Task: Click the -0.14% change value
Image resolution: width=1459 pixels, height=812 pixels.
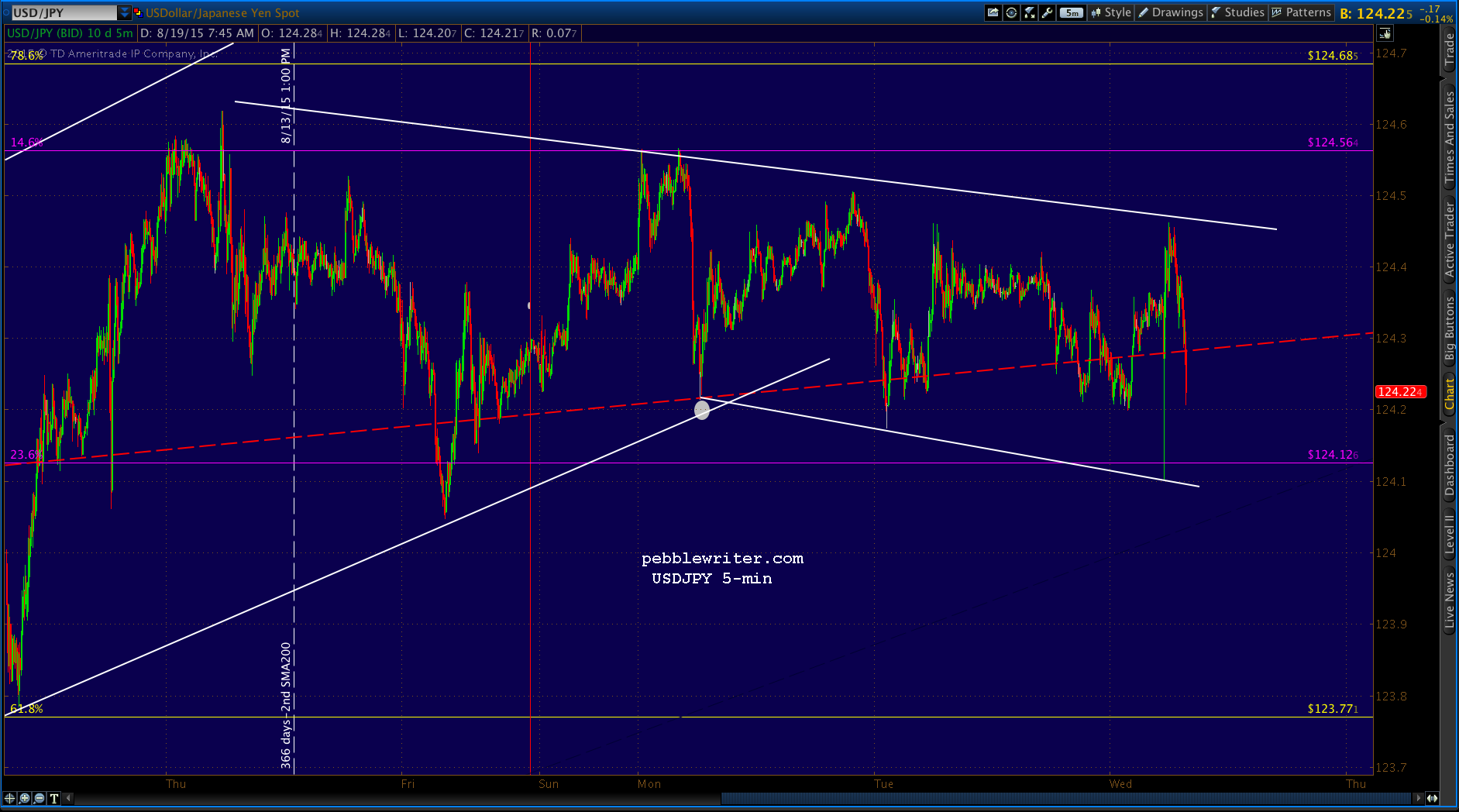Action: (1438, 19)
